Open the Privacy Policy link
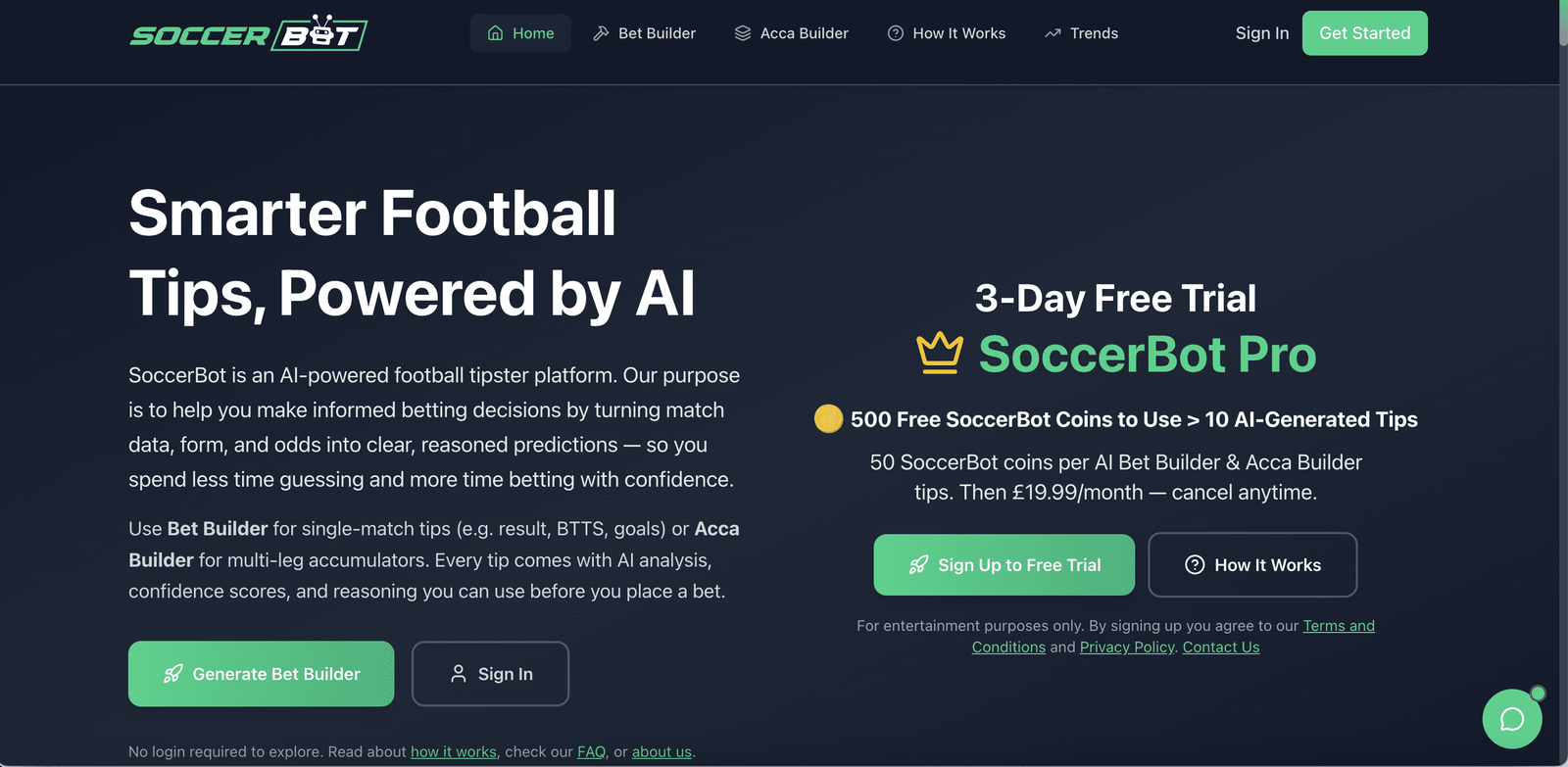 point(1126,647)
